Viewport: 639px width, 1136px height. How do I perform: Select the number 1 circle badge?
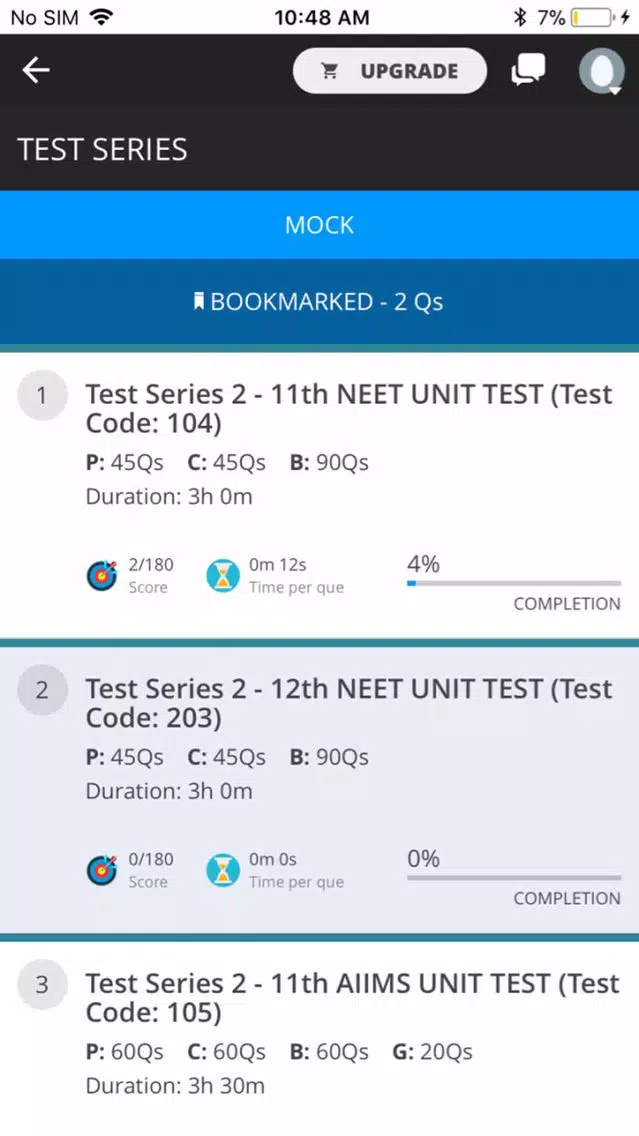point(42,396)
